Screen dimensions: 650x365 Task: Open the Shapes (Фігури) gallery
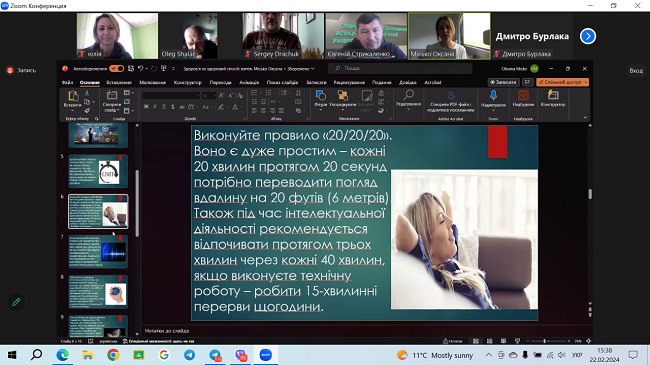[320, 96]
